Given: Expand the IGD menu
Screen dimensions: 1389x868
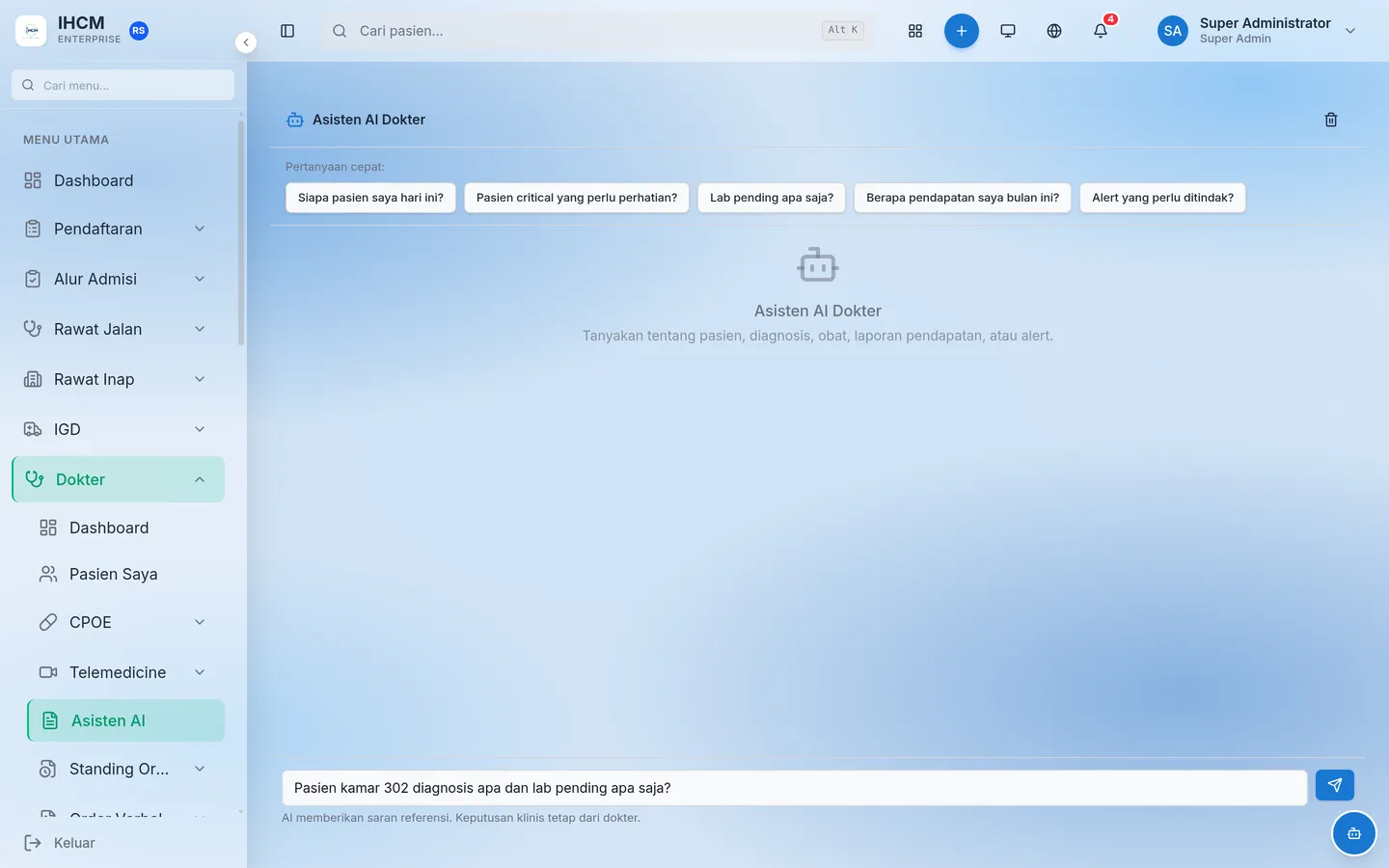Looking at the screenshot, I should coord(118,429).
